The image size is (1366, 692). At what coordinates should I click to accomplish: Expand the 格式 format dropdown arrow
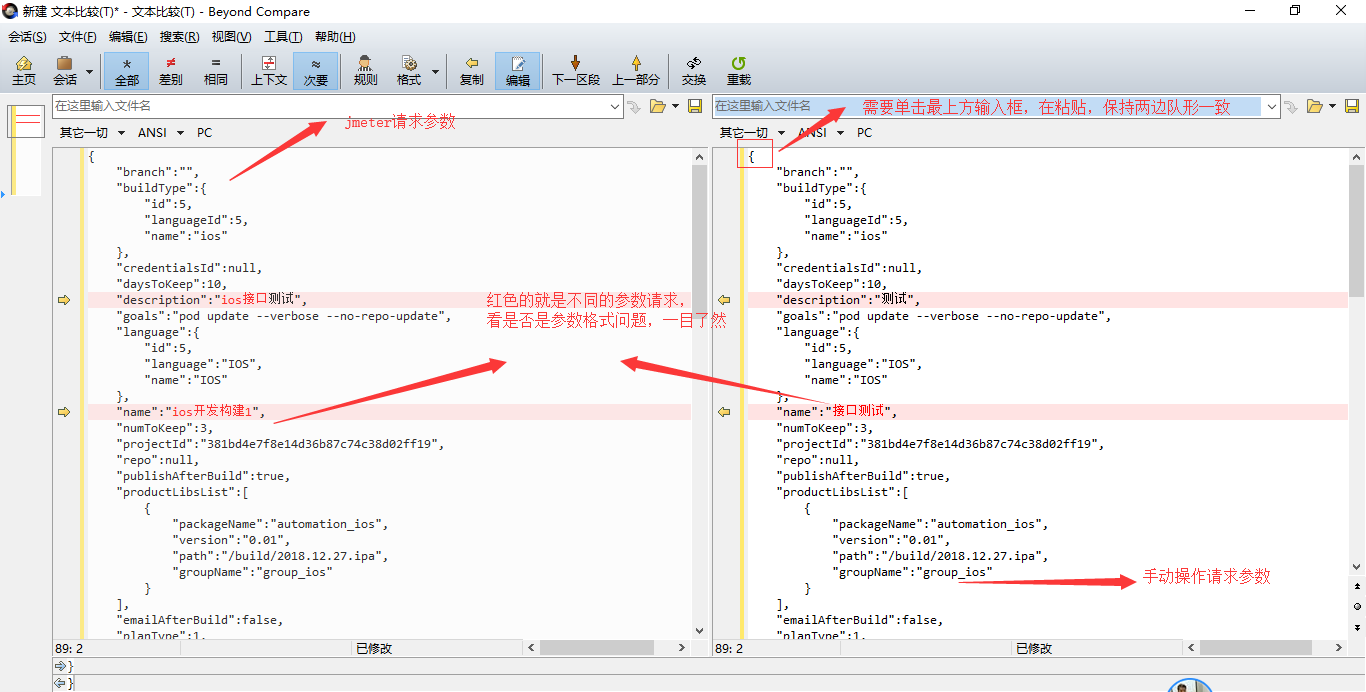point(435,72)
